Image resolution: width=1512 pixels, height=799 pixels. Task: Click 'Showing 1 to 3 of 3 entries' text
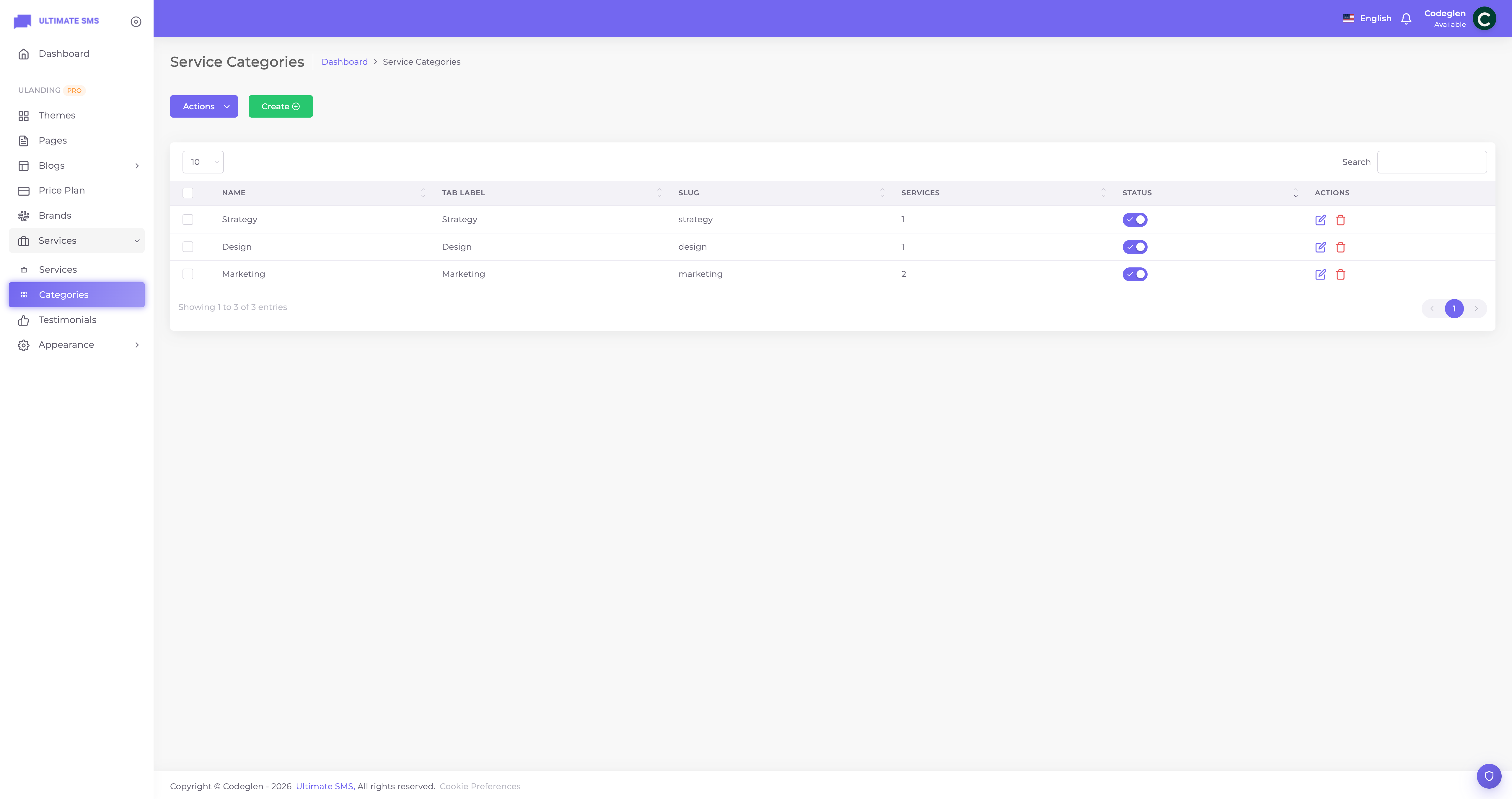pos(232,307)
